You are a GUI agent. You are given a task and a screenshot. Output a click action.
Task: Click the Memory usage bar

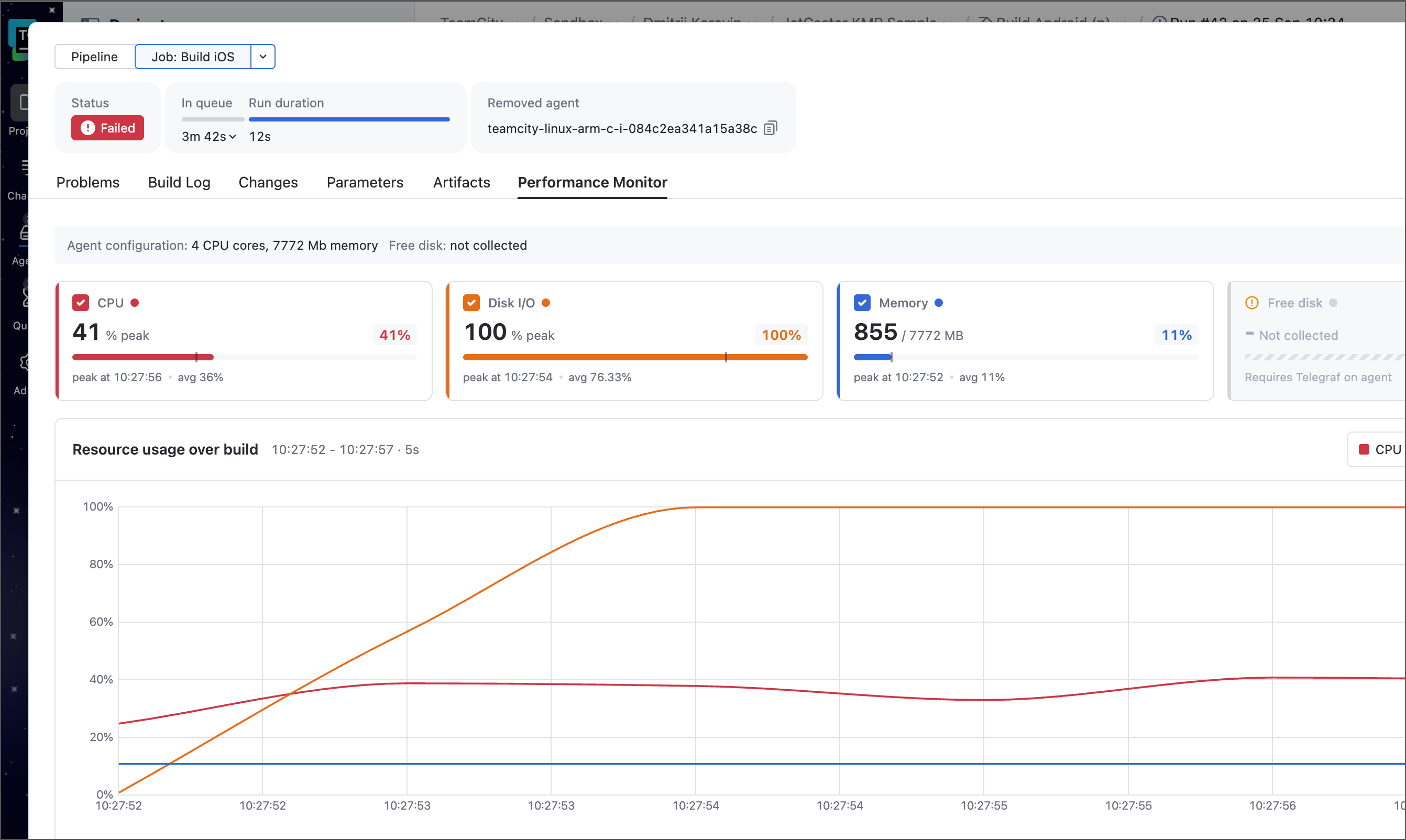coord(1026,357)
